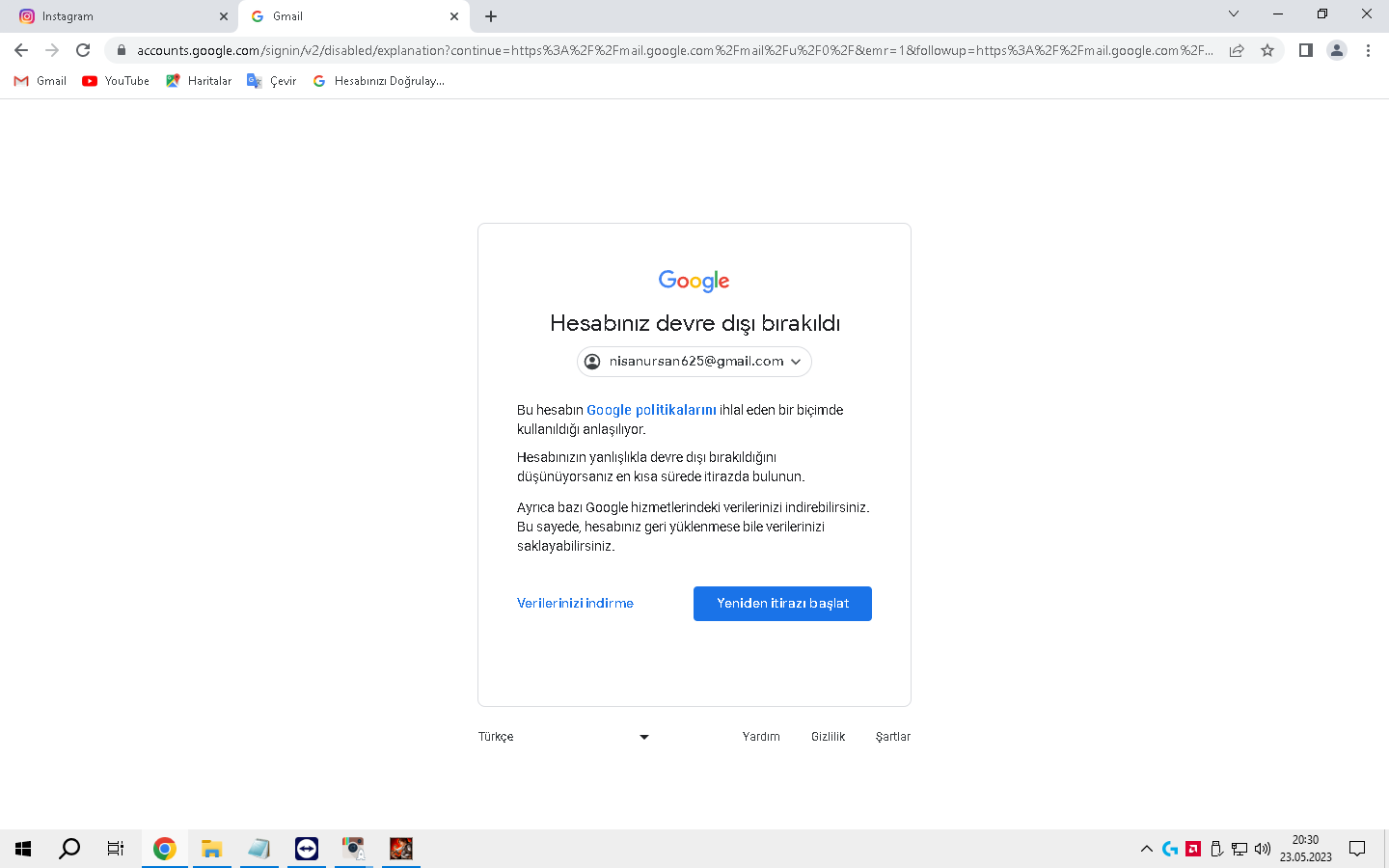Open YouTube bookmark
The image size is (1389, 868).
point(116,81)
